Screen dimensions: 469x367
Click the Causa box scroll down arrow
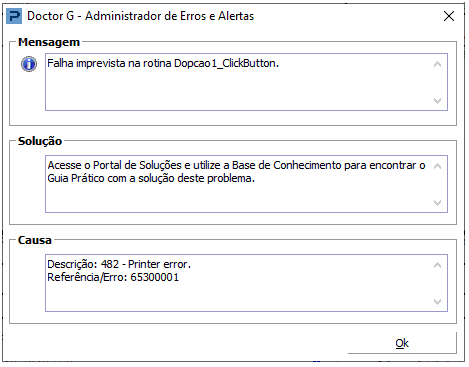(437, 301)
